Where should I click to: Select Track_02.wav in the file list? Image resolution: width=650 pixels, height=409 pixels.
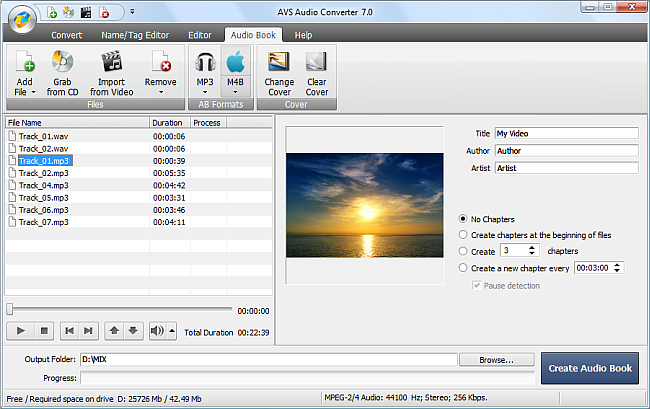tap(43, 149)
